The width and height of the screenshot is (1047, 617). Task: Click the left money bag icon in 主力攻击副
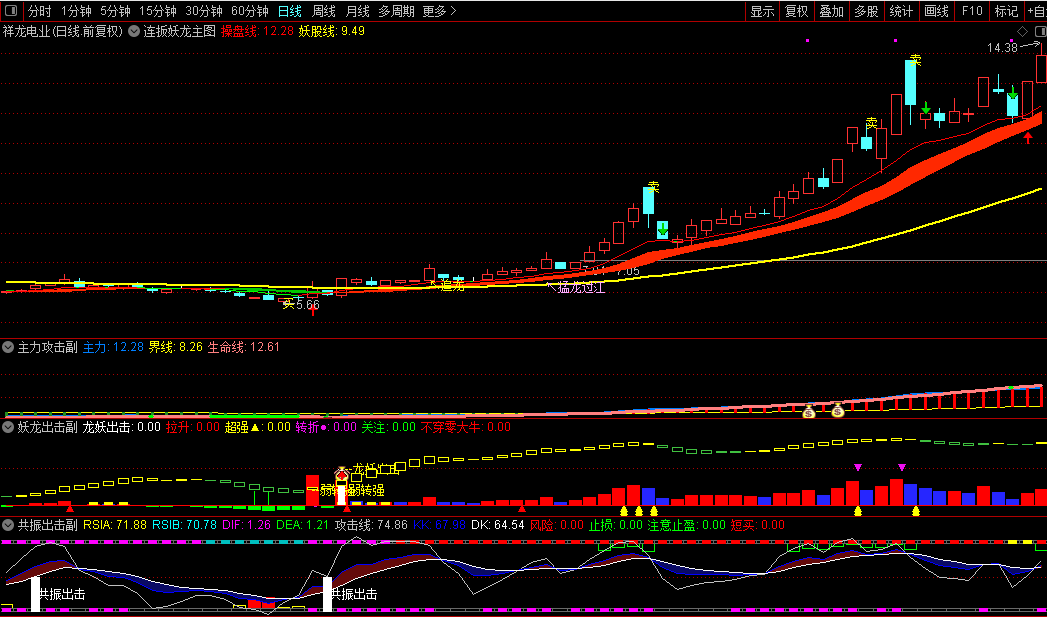809,411
